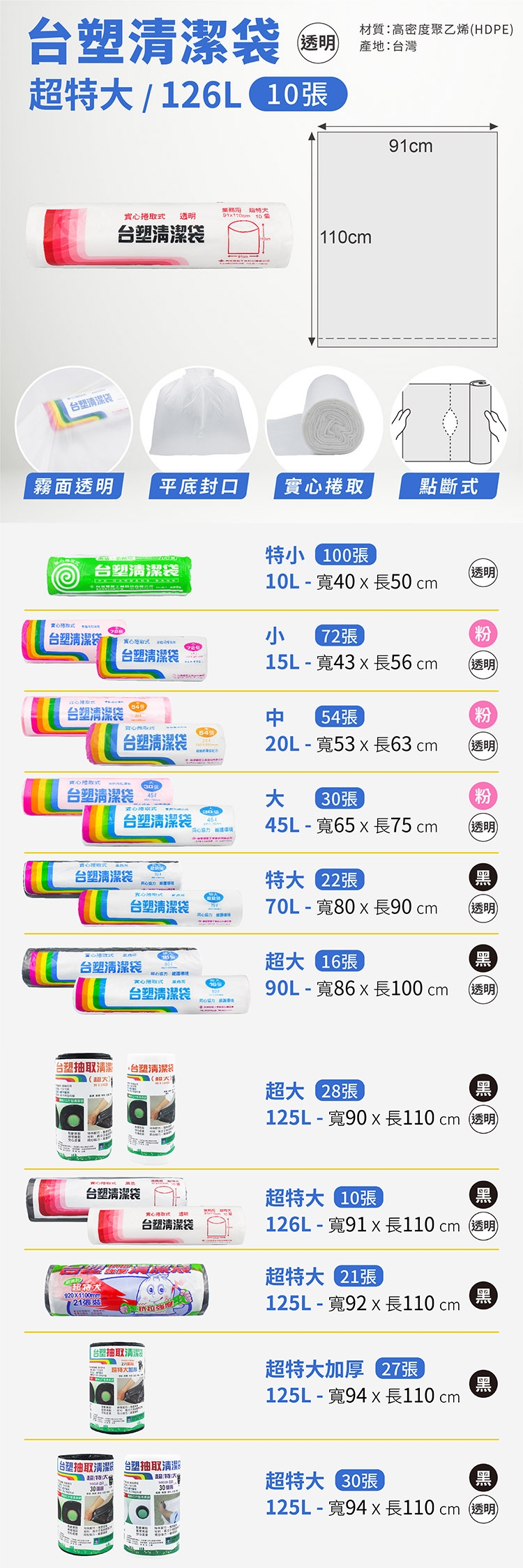Click the pink 粉 badge in the 45L row
523x1568 pixels.
(483, 796)
